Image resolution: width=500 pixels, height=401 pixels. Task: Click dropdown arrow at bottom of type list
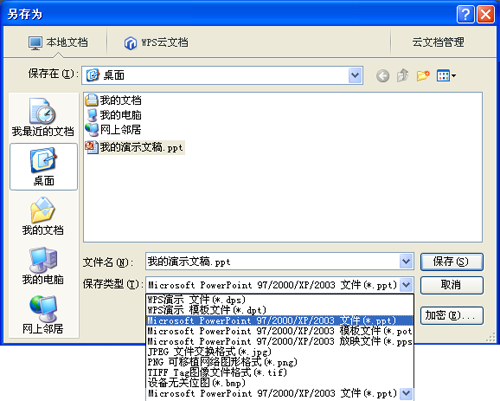(406, 393)
